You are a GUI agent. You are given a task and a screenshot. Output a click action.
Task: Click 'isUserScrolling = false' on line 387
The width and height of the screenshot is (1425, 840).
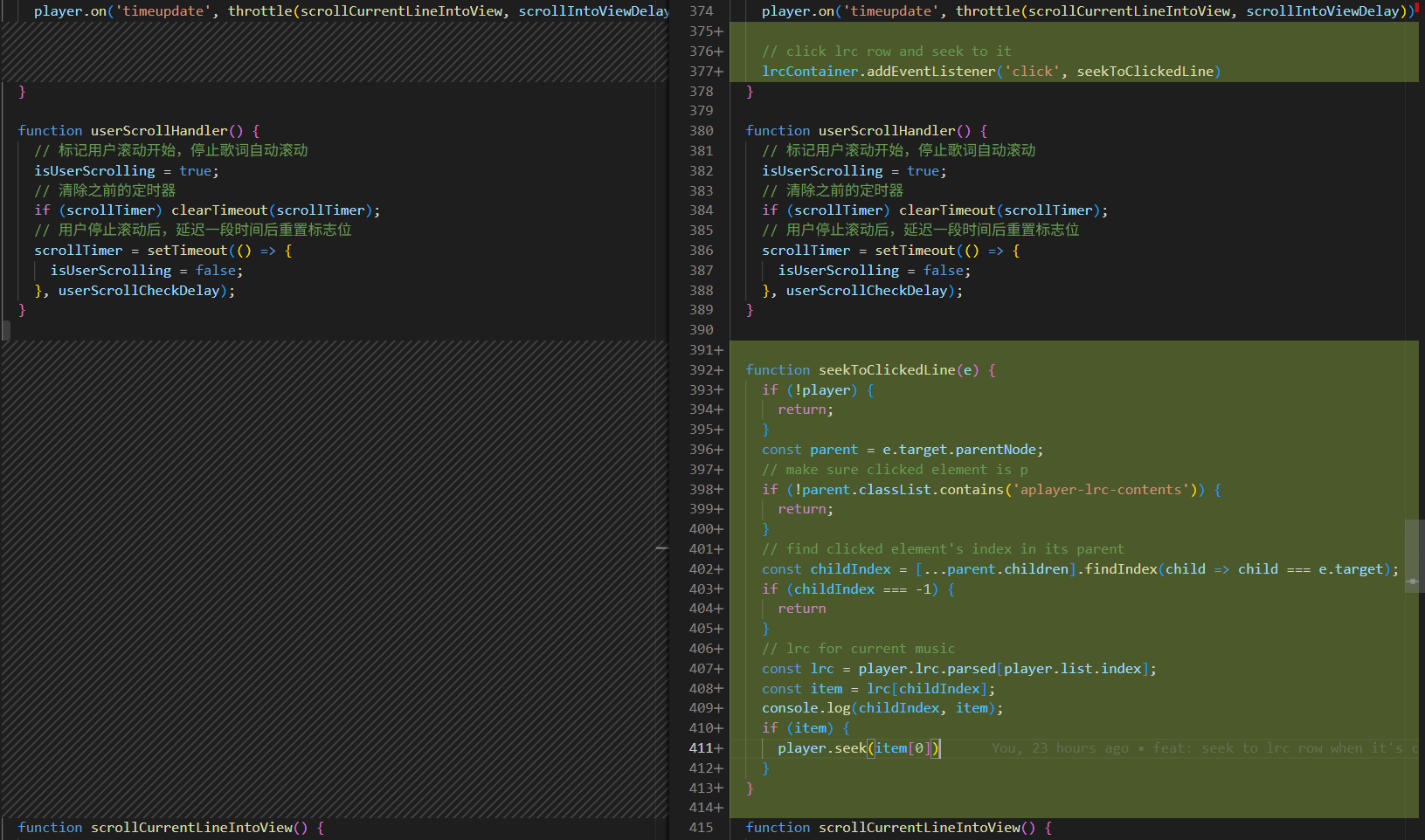click(x=871, y=271)
